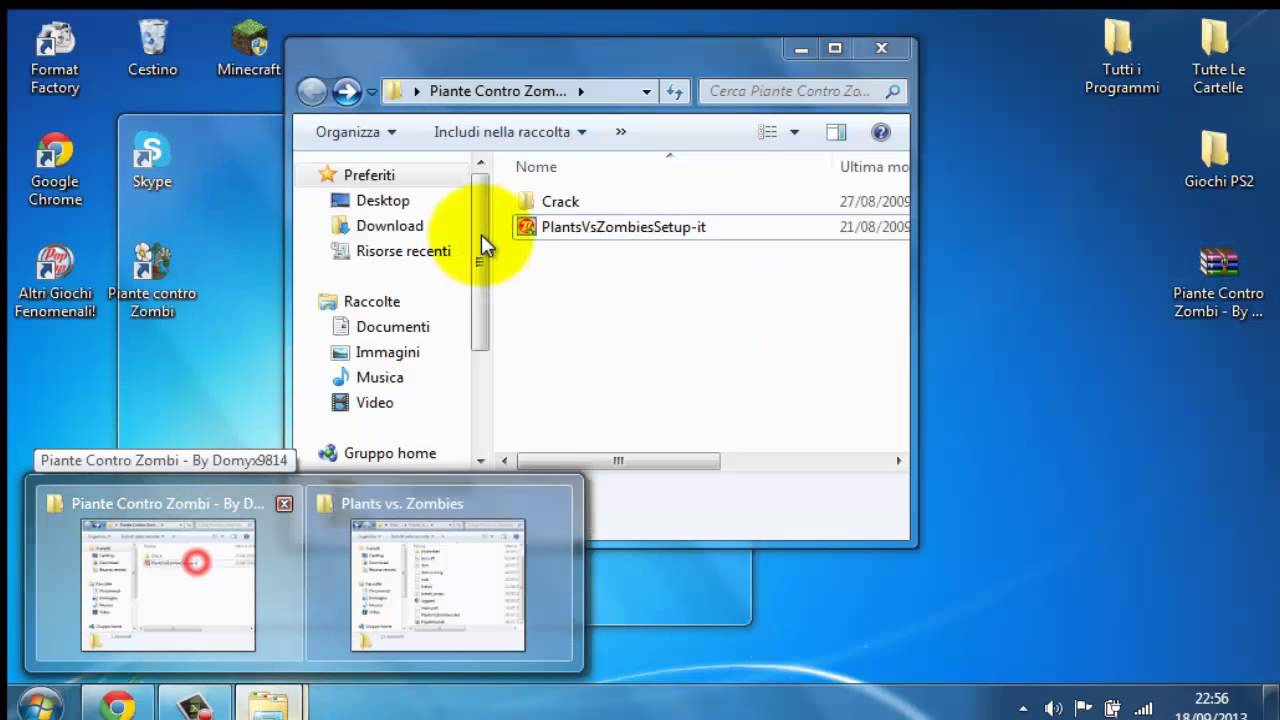Screen dimensions: 1280x720
Task: Open power plug tray icon
Action: click(x=1112, y=708)
